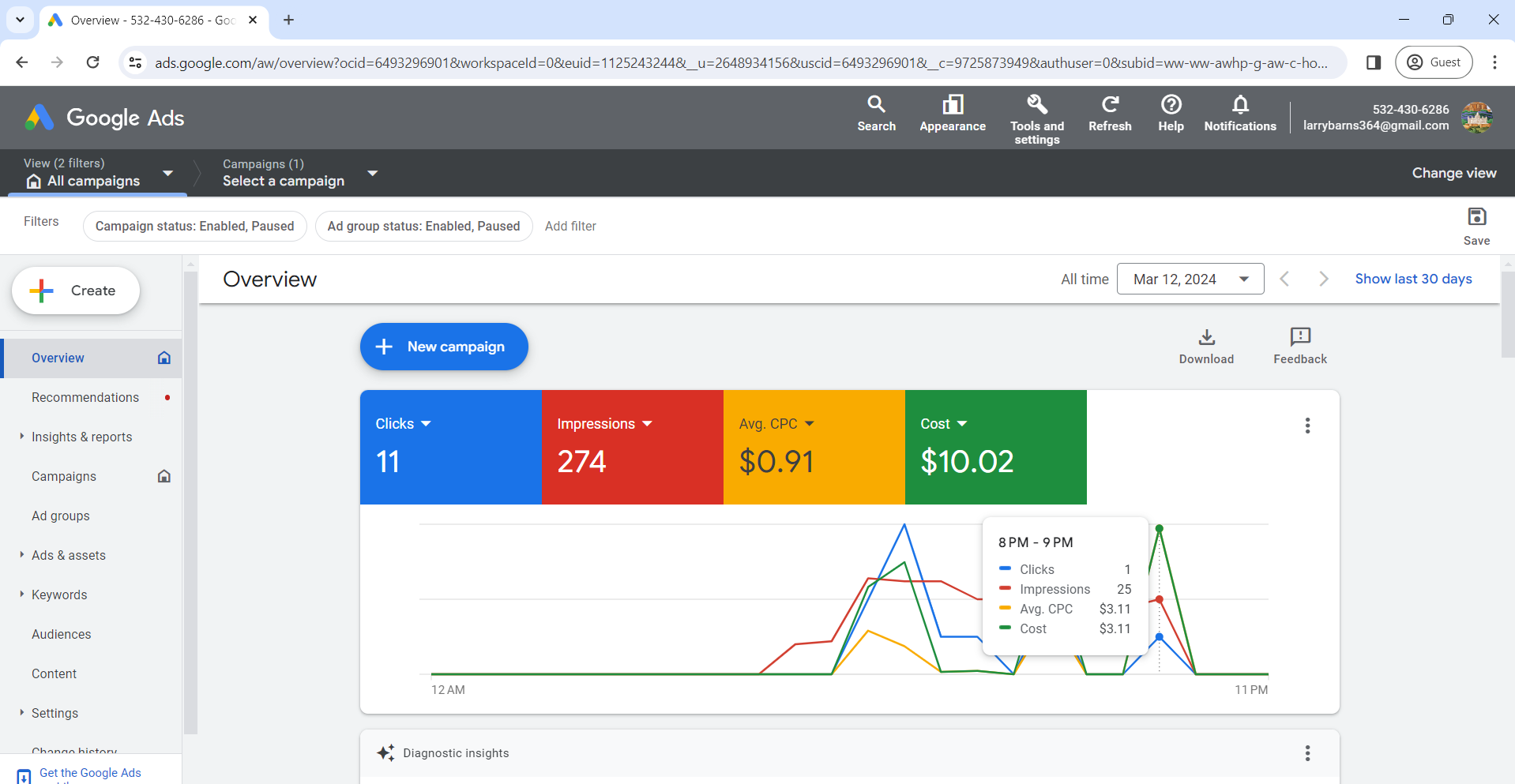Open Recommendations in the sidebar
Image resolution: width=1515 pixels, height=784 pixels.
point(85,397)
